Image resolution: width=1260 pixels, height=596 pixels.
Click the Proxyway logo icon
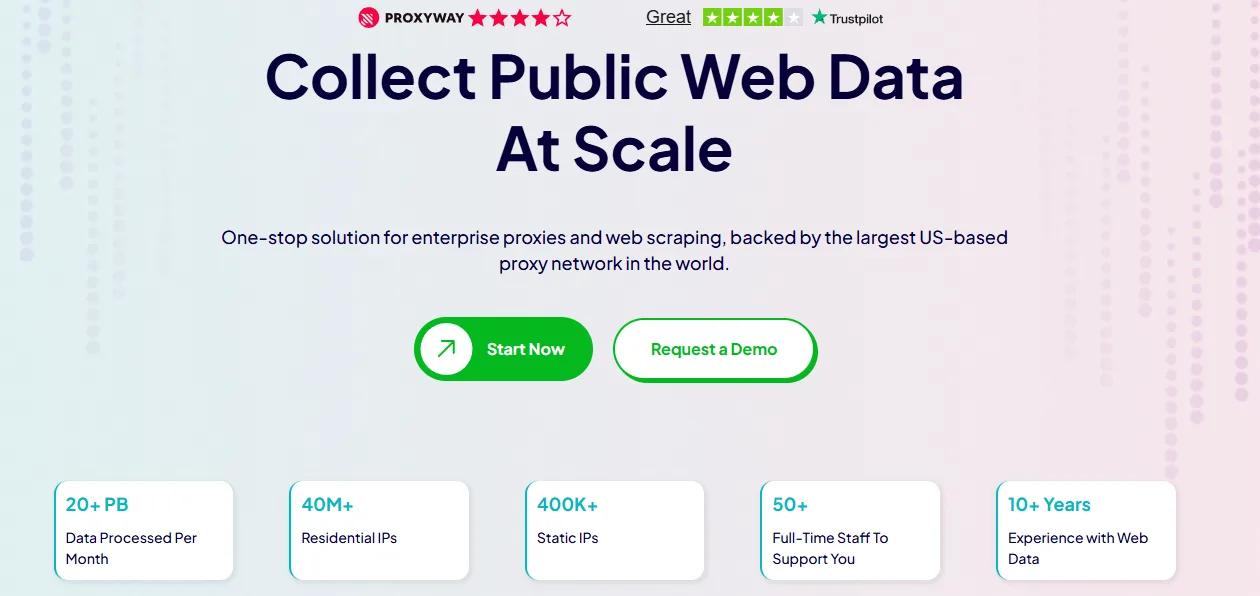click(x=369, y=17)
